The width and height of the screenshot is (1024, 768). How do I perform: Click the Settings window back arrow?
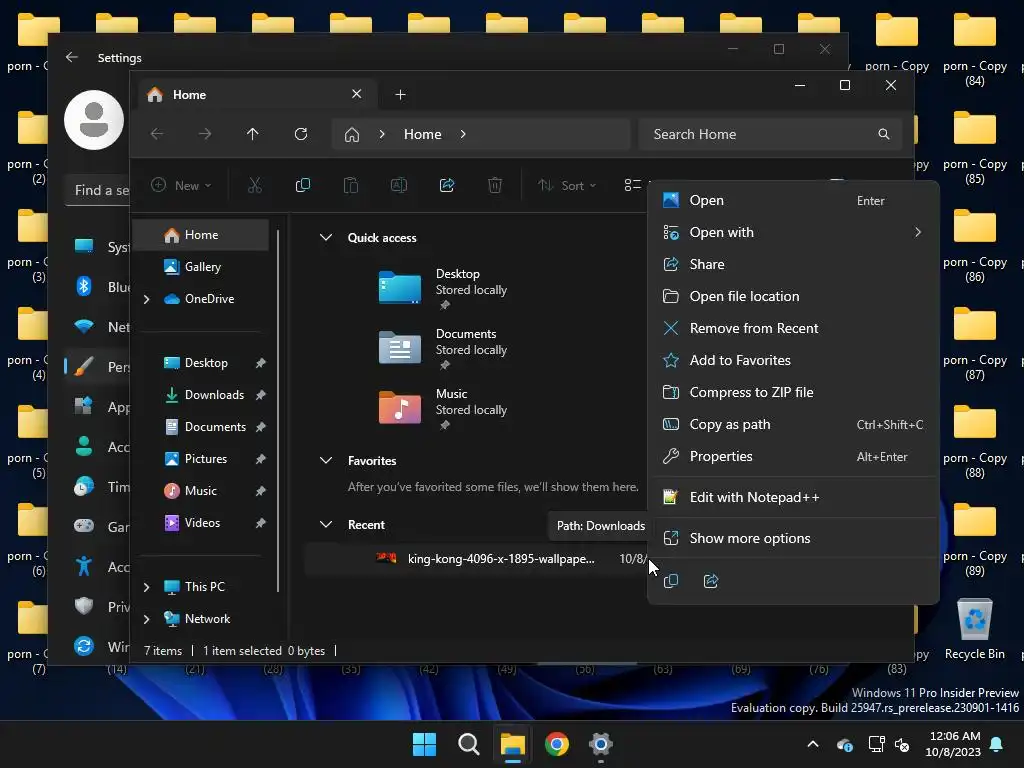click(x=72, y=57)
